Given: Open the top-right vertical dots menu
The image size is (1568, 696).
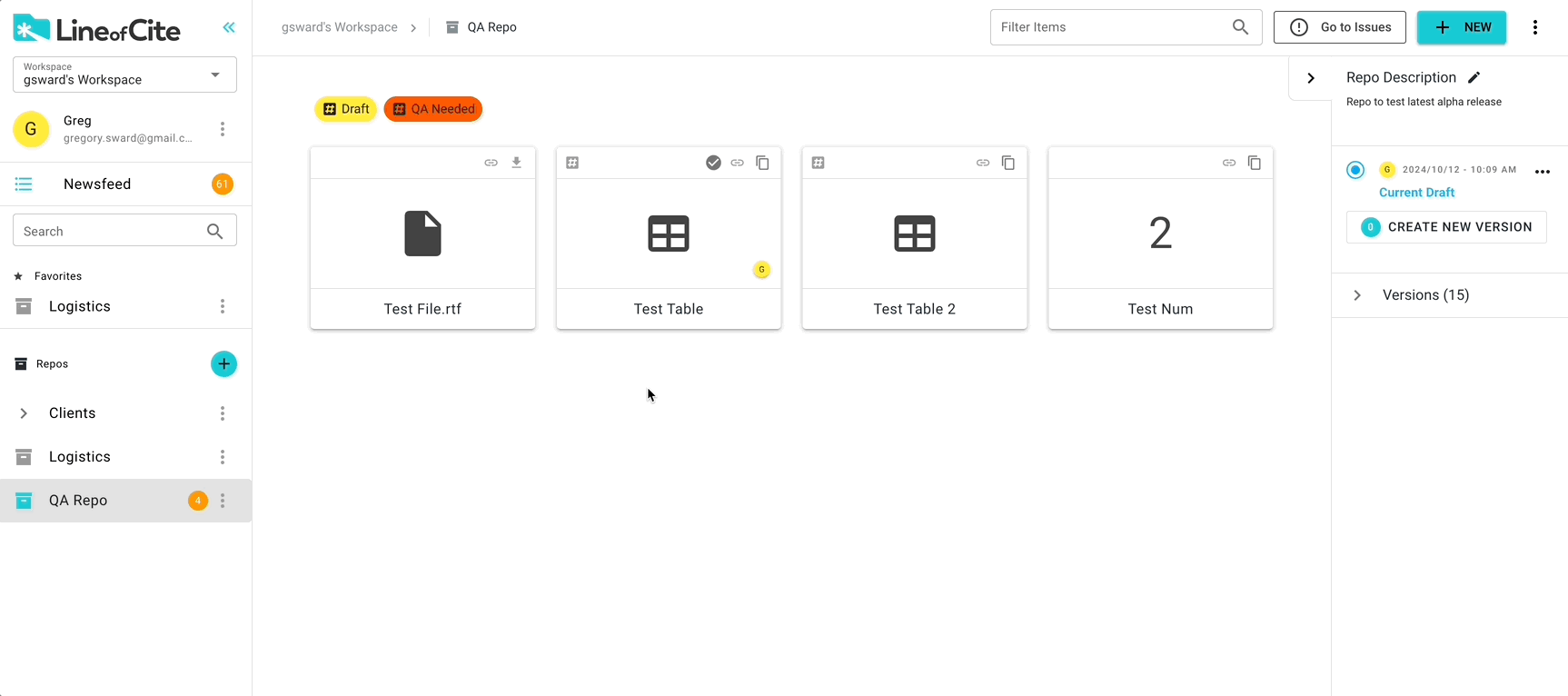Looking at the screenshot, I should click(x=1535, y=27).
